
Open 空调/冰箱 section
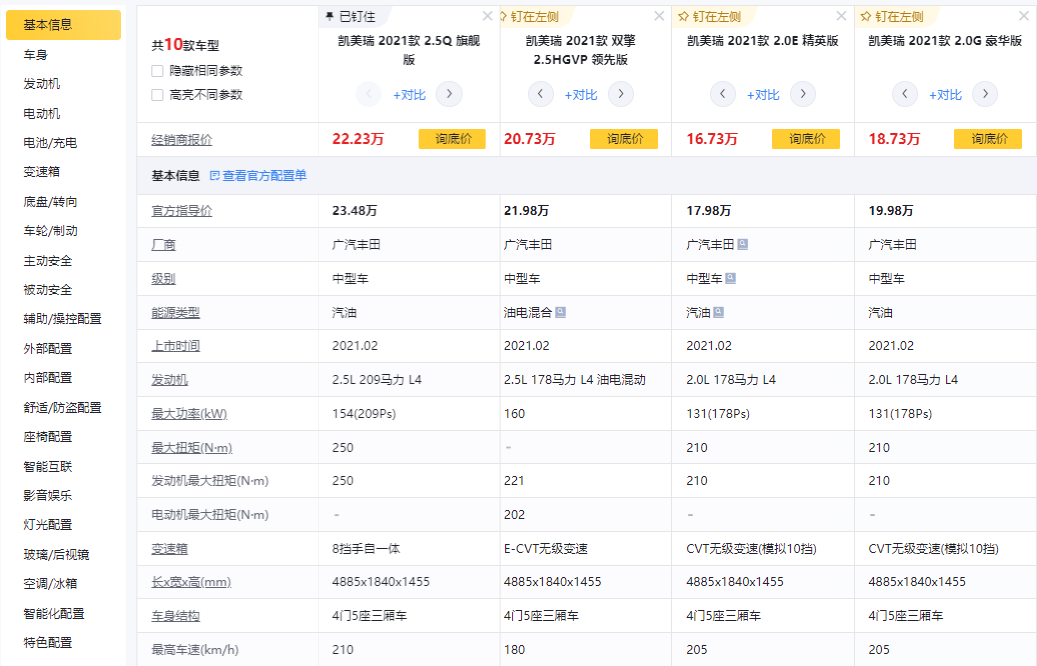[50, 583]
